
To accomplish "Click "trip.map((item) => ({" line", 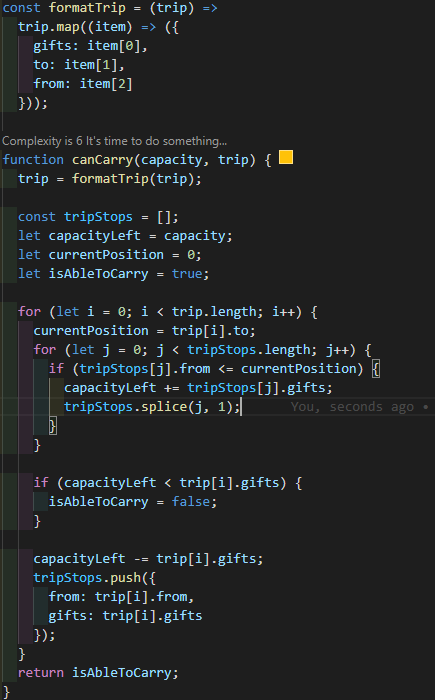I will point(98,27).
